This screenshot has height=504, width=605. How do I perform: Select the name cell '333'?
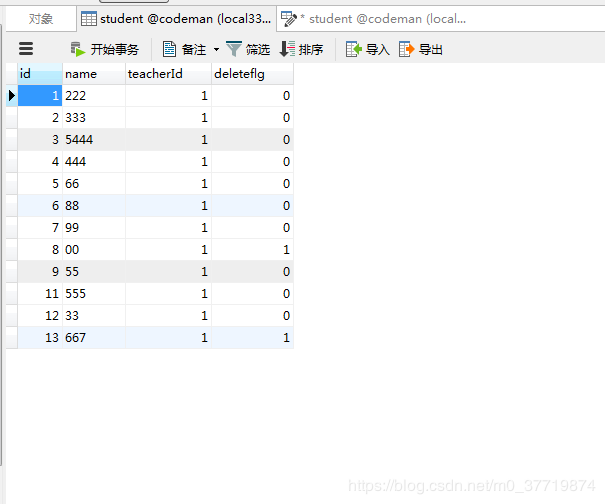(x=94, y=117)
